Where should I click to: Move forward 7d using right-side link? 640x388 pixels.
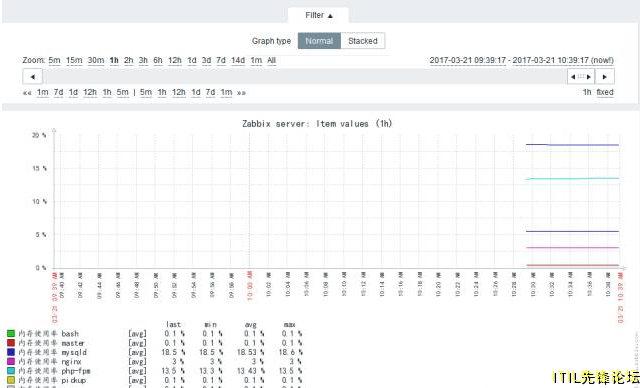[x=210, y=93]
